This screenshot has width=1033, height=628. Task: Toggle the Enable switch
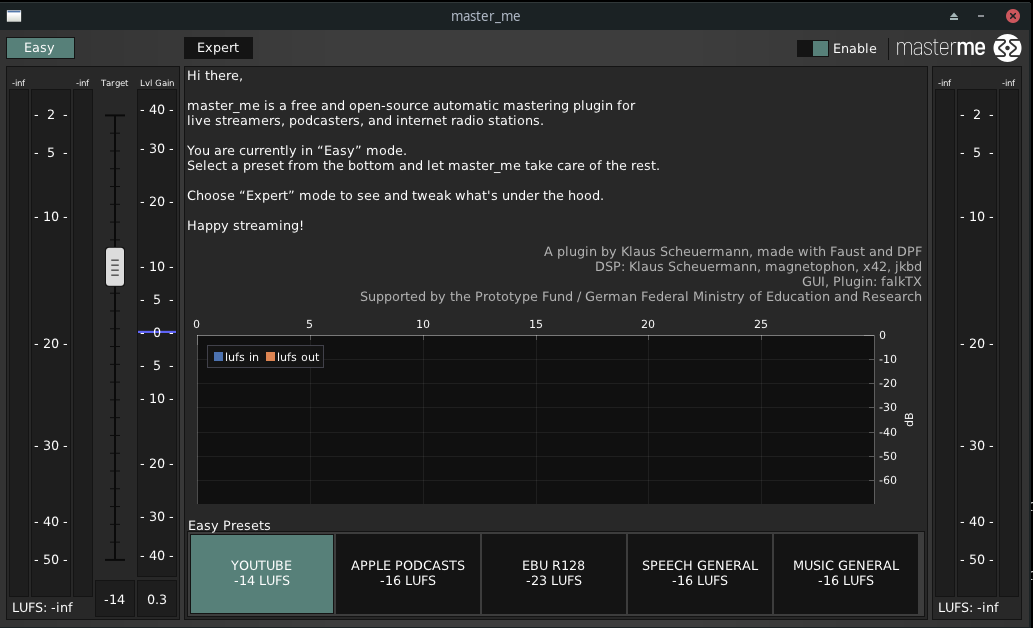812,49
